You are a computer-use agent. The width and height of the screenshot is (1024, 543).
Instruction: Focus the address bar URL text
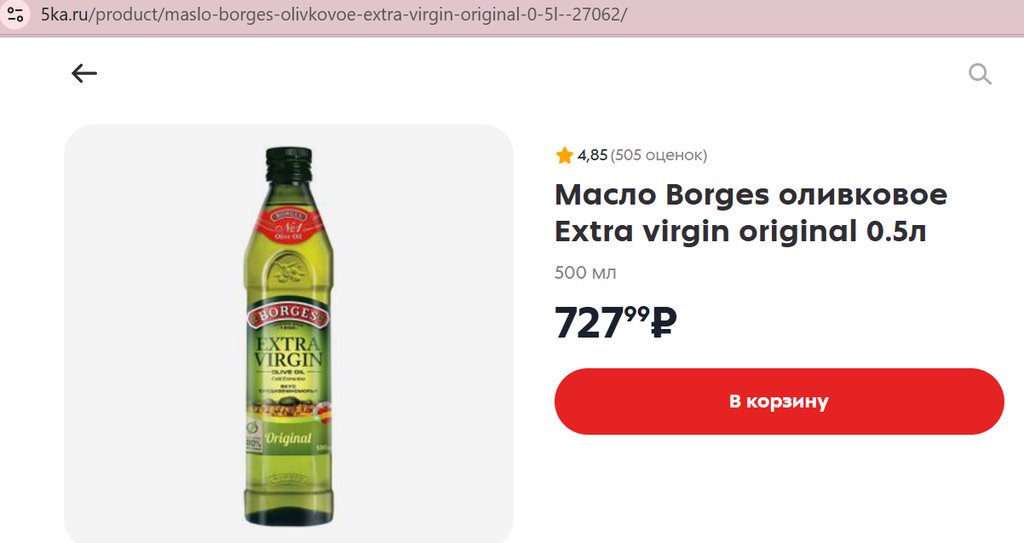[333, 14]
